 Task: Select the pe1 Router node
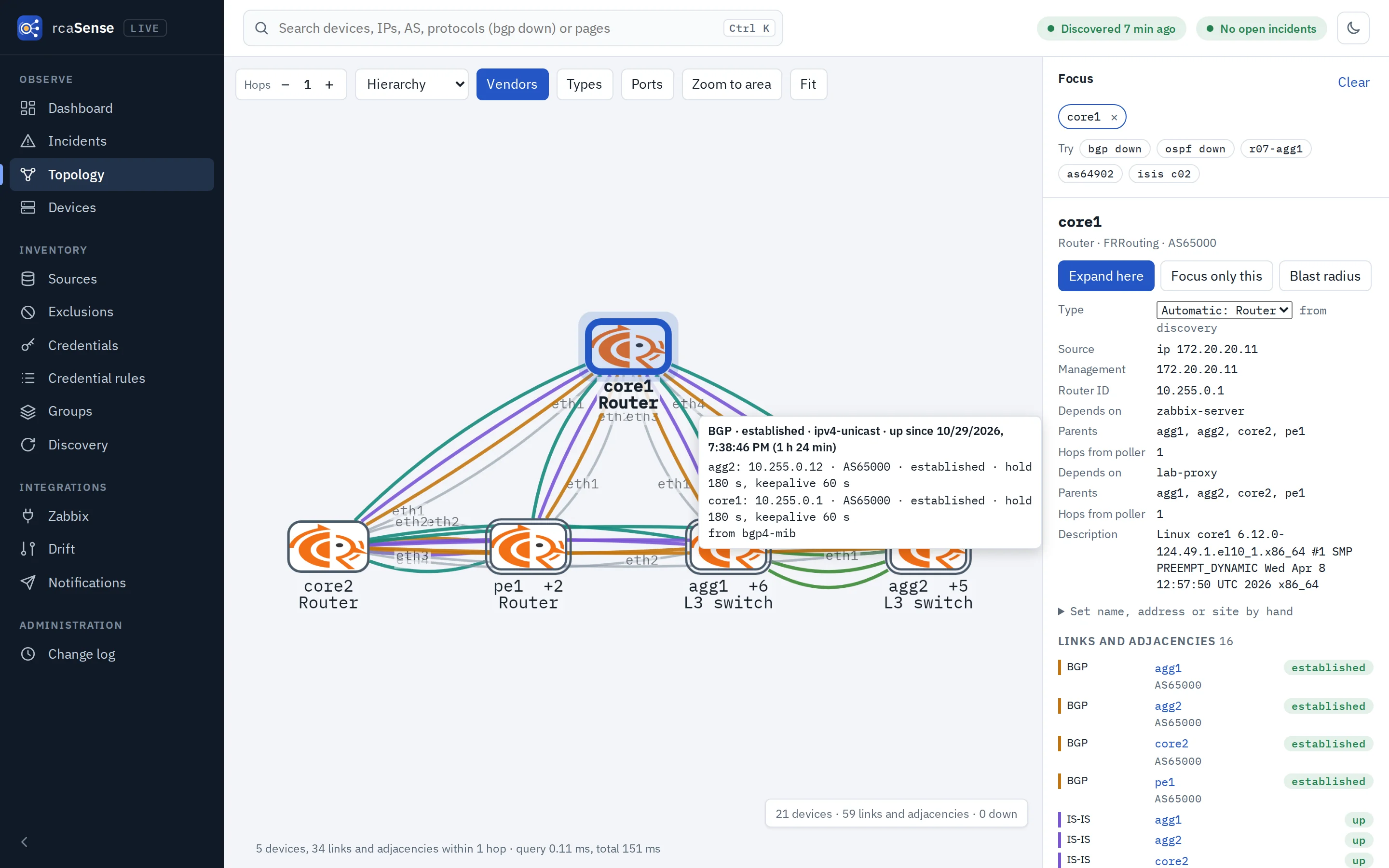pos(528,546)
